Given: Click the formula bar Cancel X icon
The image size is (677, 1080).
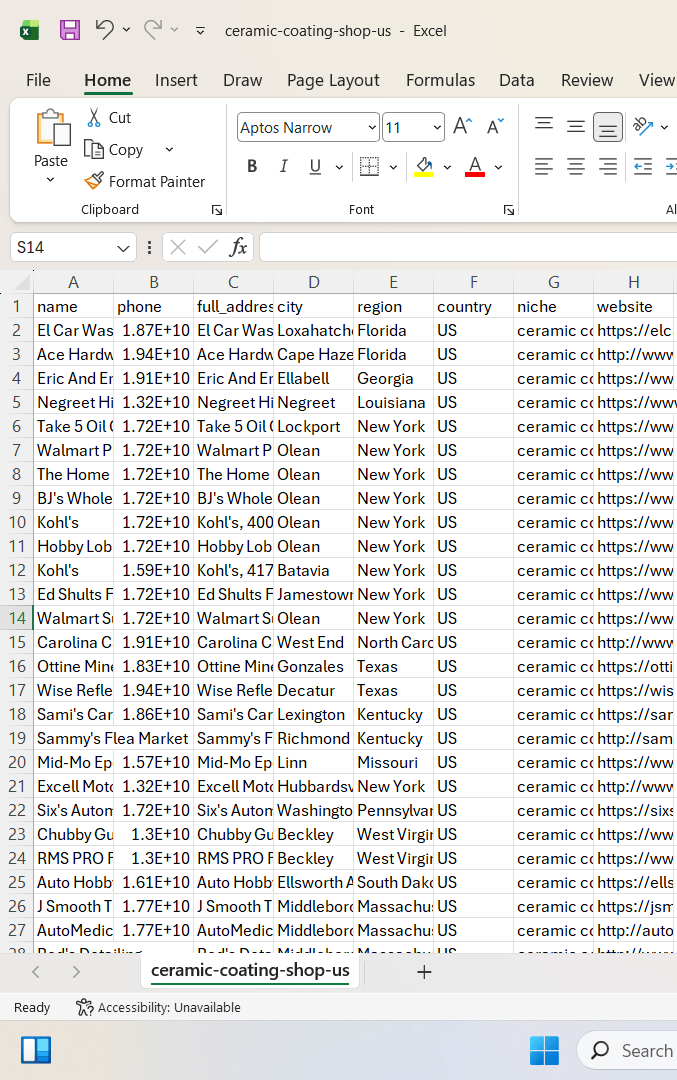Looking at the screenshot, I should (x=178, y=247).
